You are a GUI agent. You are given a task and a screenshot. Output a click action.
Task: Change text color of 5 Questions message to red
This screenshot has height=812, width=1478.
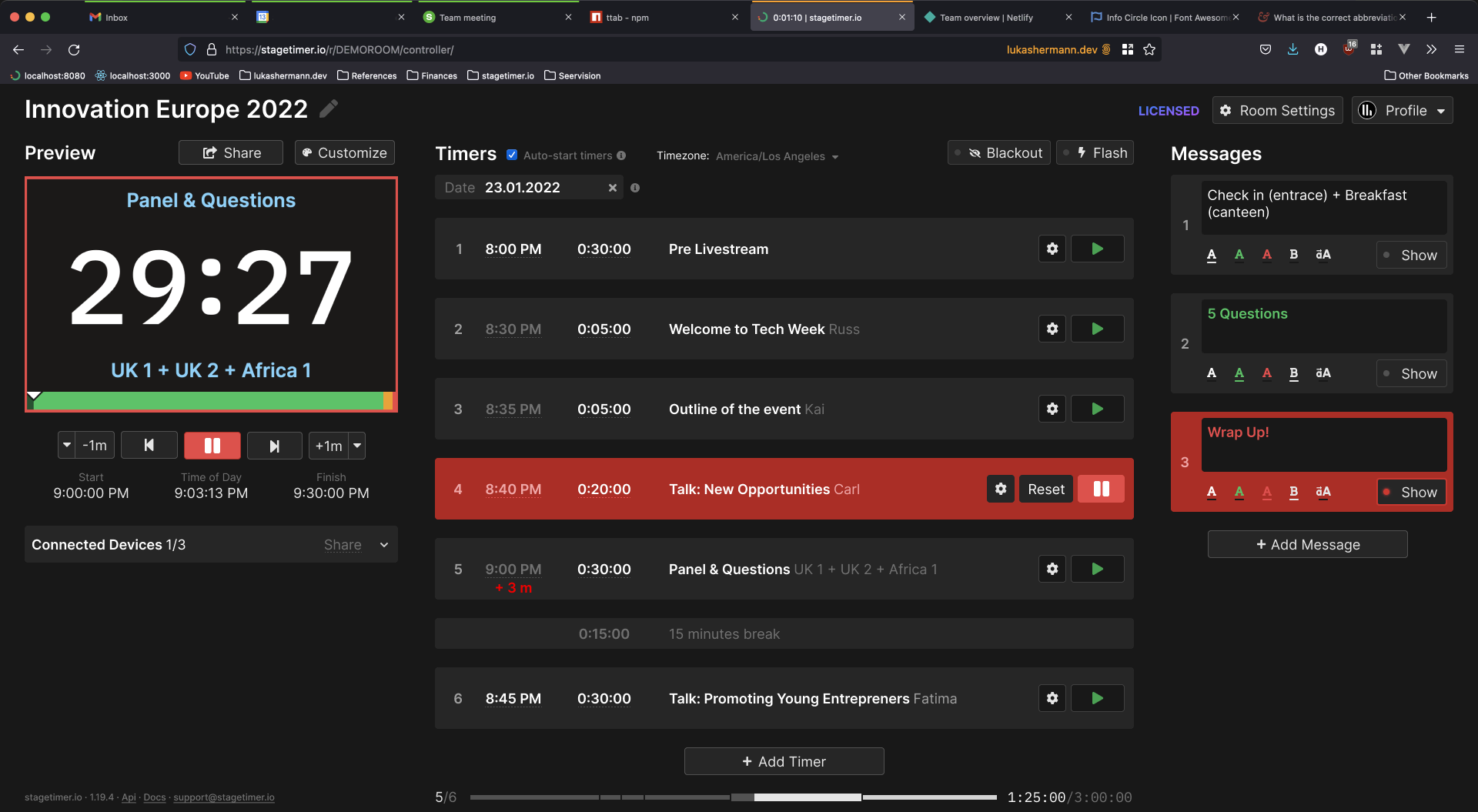click(1266, 373)
